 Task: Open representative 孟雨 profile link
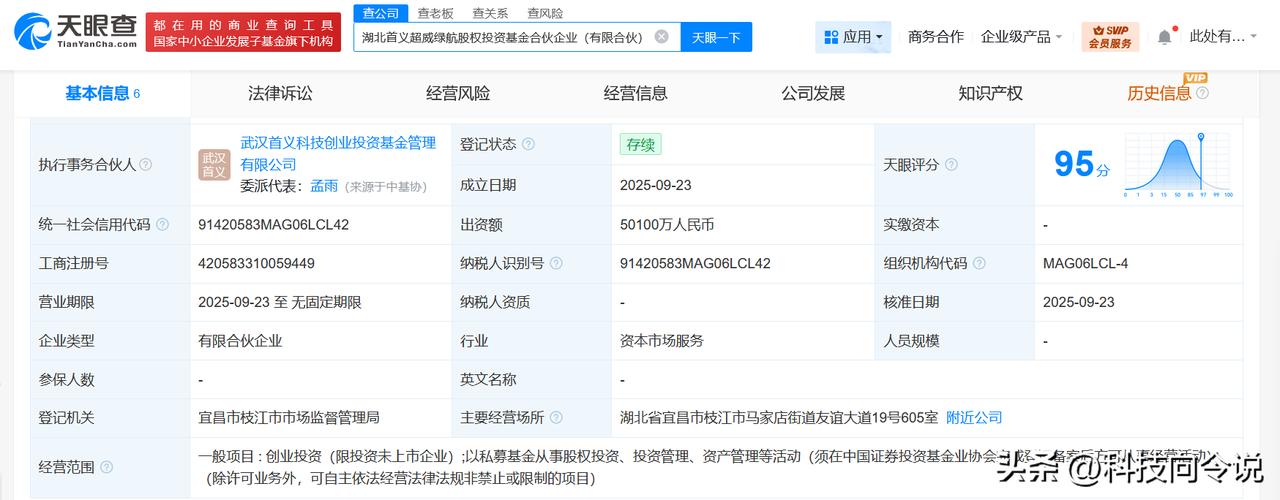(324, 186)
